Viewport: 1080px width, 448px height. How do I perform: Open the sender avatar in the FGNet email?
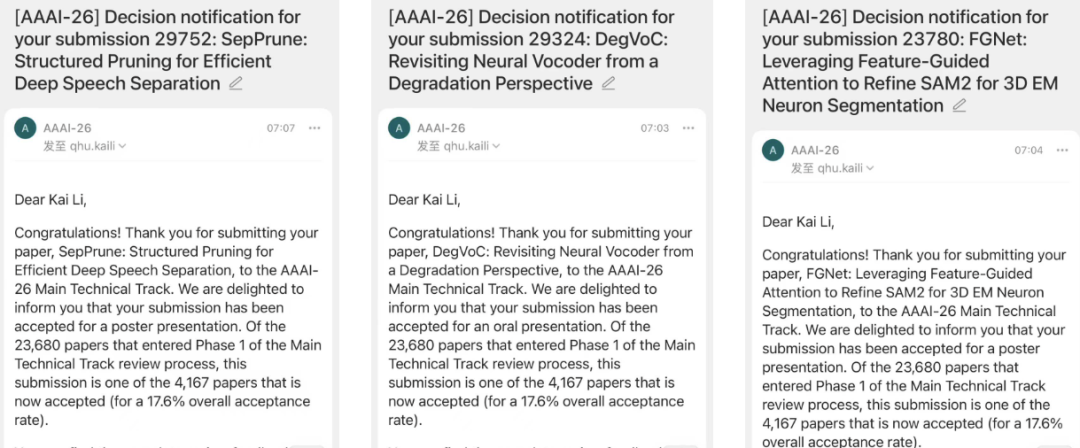773,150
